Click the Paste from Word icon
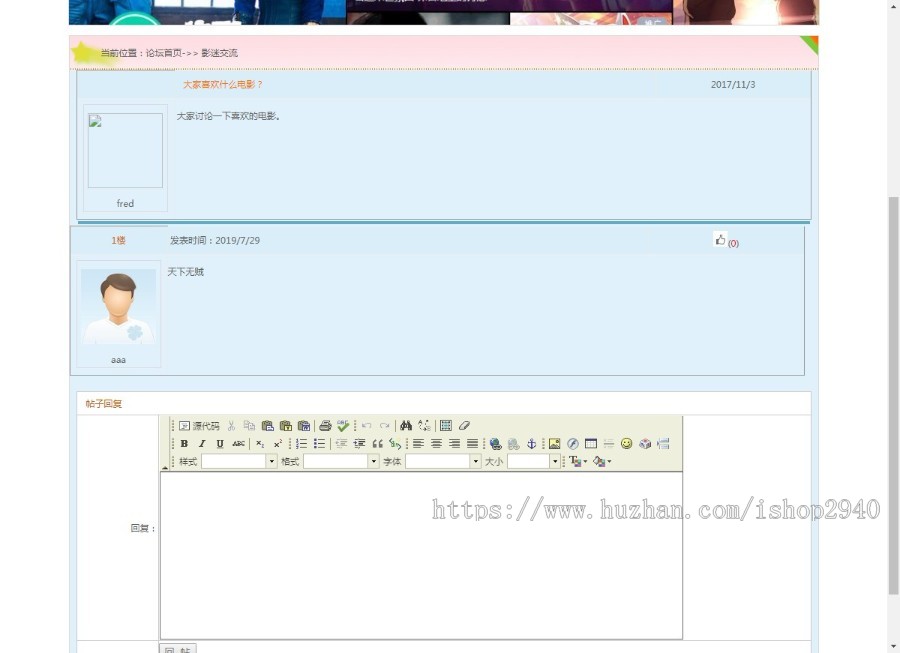 [x=306, y=424]
